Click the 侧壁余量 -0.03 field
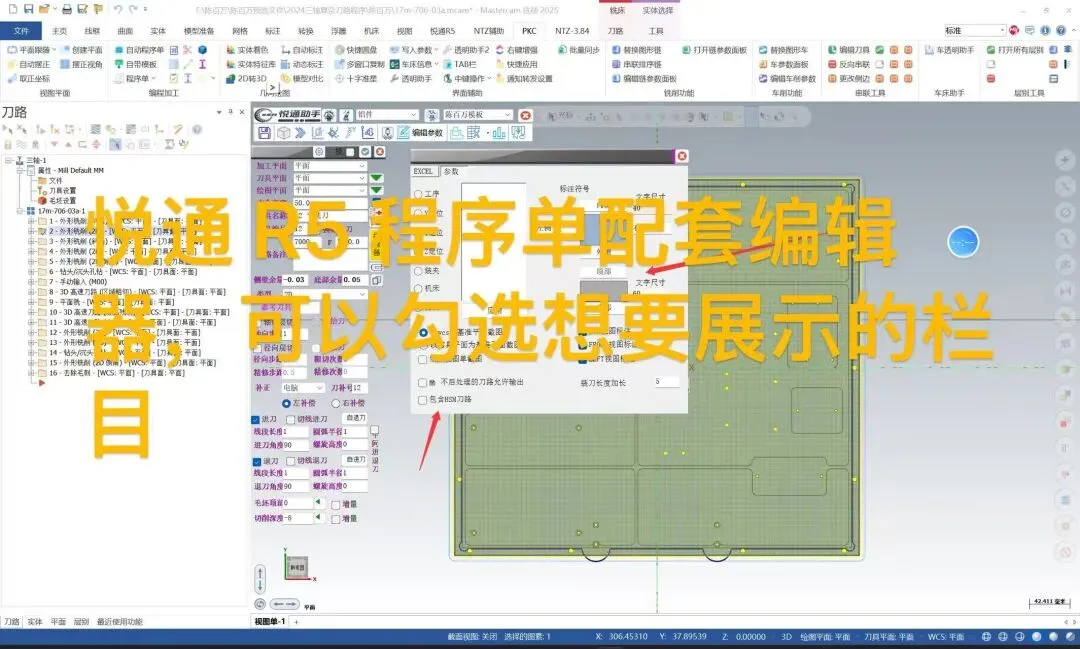 point(295,280)
